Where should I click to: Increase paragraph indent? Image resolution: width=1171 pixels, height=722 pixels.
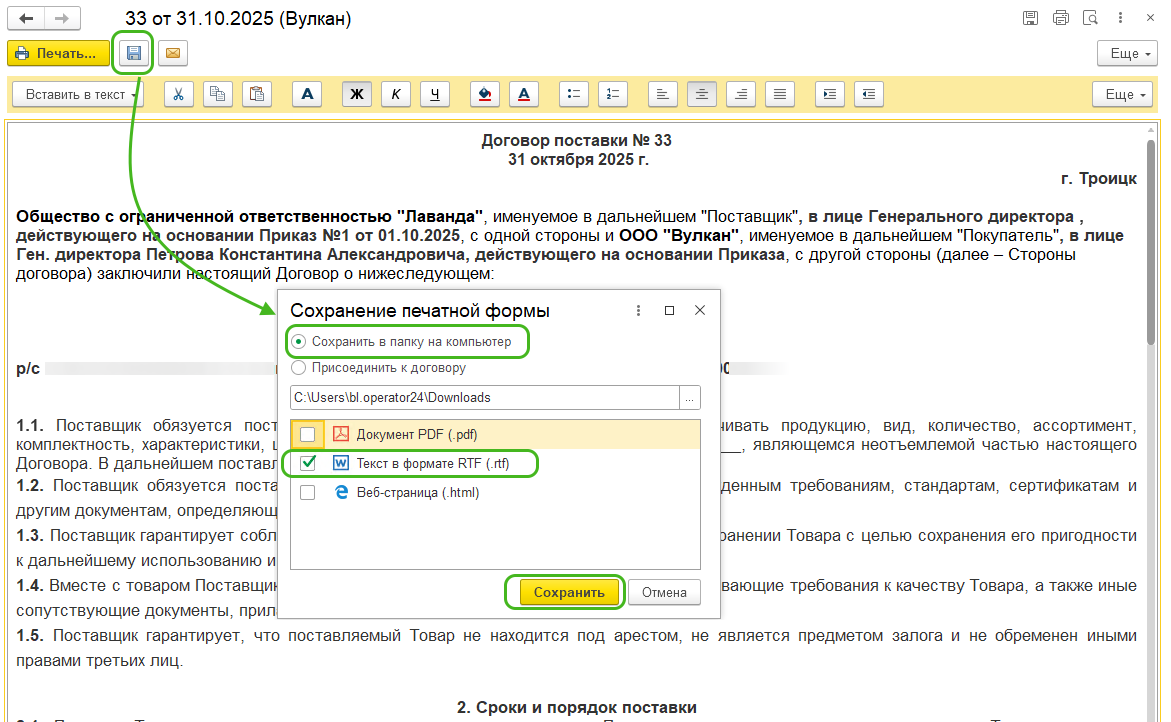(829, 94)
